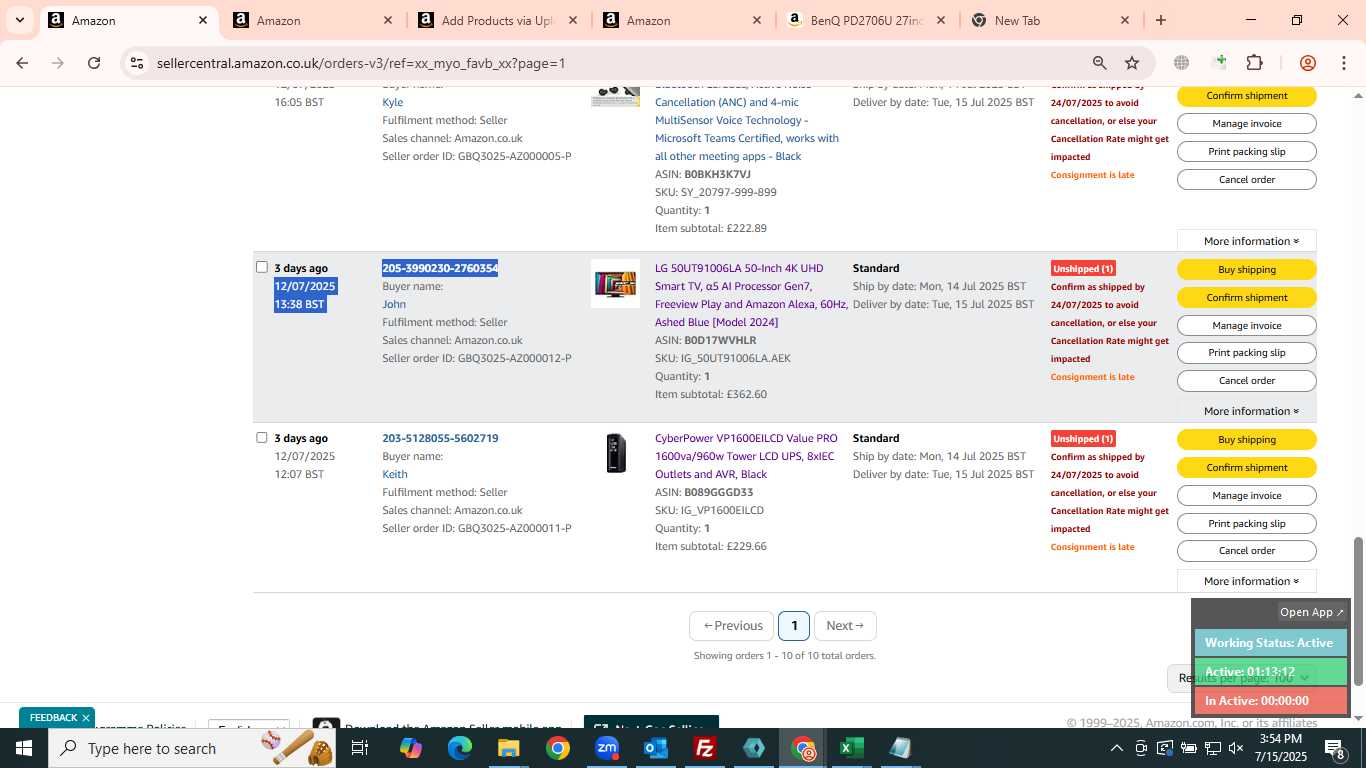This screenshot has width=1366, height=768.
Task: Open the LG 50UT91006LA product link
Action: tap(751, 295)
